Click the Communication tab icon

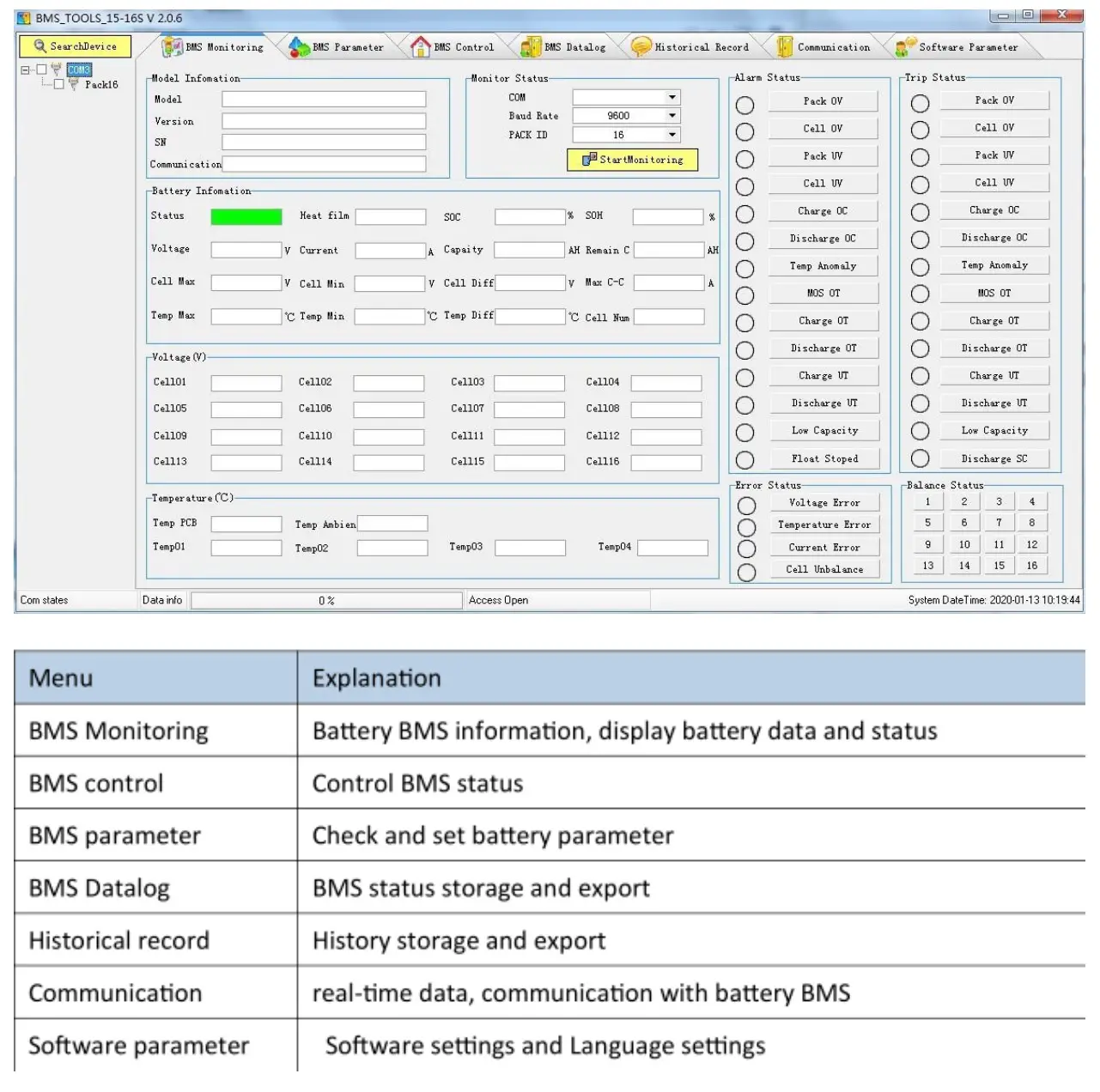click(784, 47)
